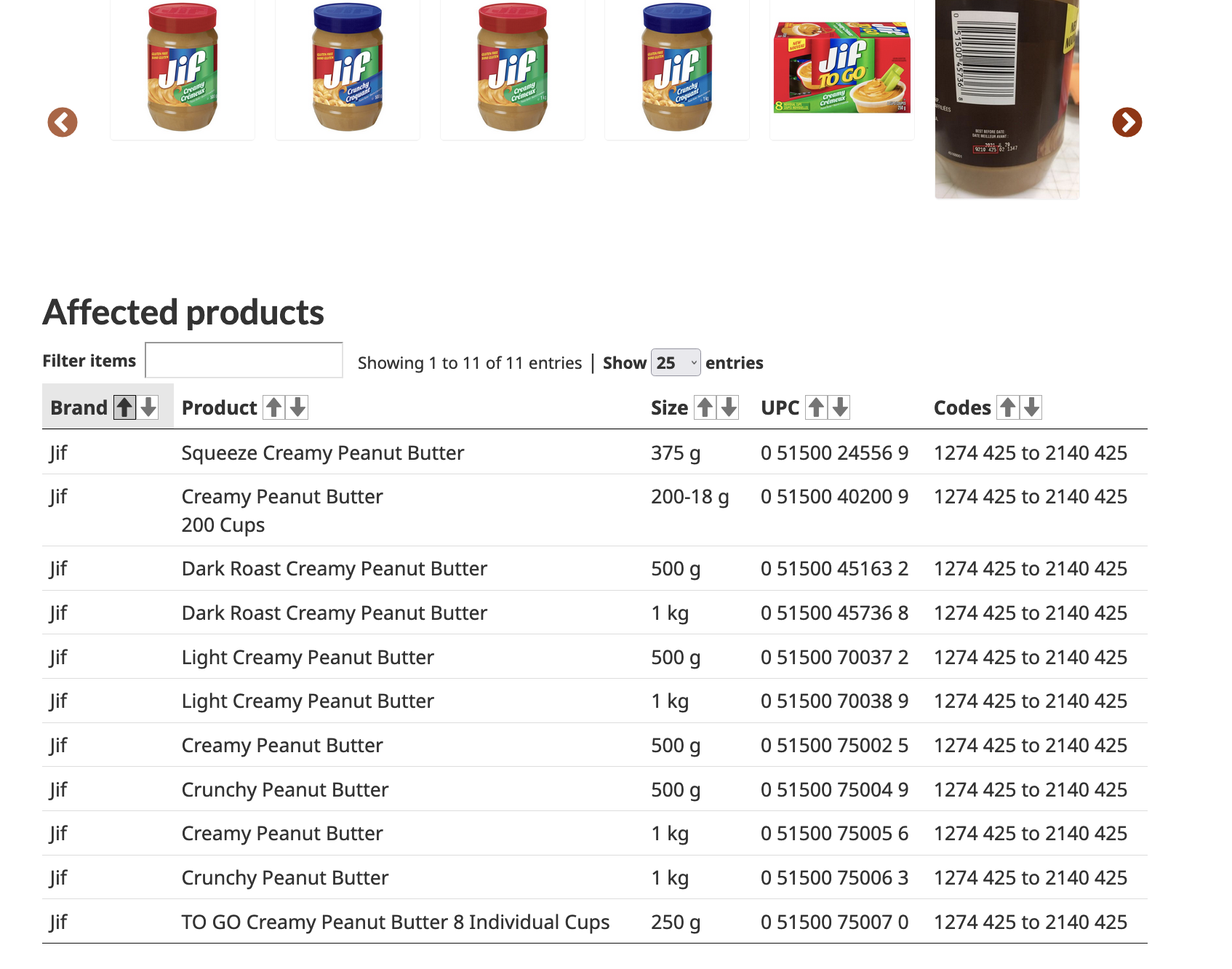Click the Squeeze Creamy Peanut Butter row
Viewport: 1232px width, 969px height.
(x=595, y=452)
